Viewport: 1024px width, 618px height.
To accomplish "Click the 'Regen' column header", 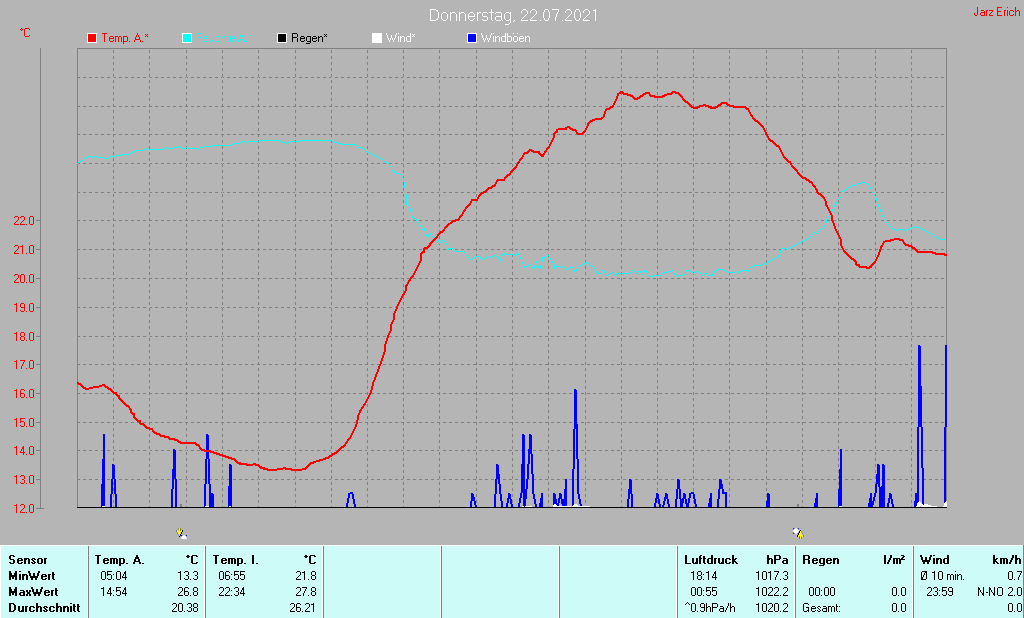I will (820, 560).
